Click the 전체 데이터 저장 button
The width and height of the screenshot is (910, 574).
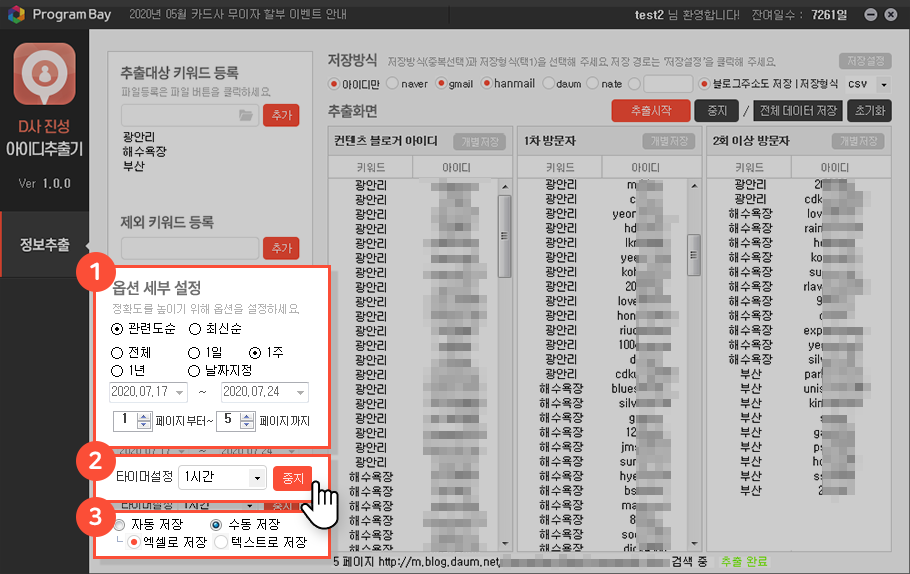(797, 110)
